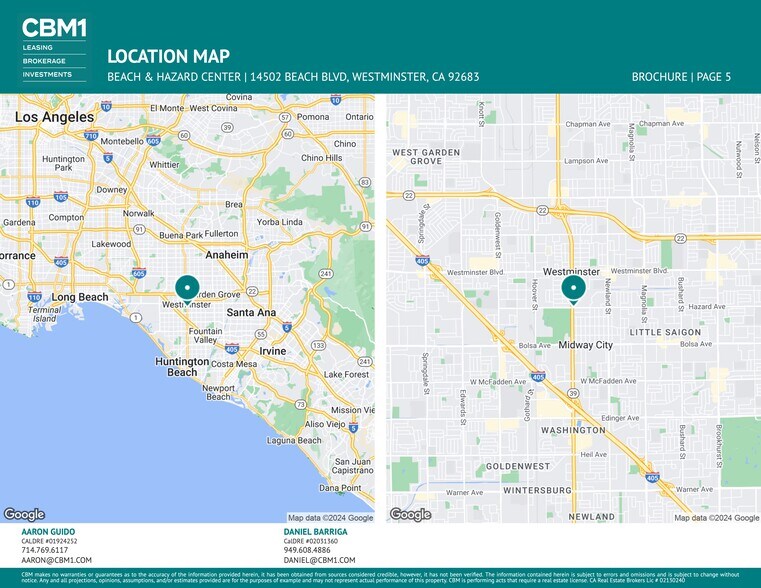Select the Midway City label on the right map
The image size is (761, 588).
click(585, 345)
